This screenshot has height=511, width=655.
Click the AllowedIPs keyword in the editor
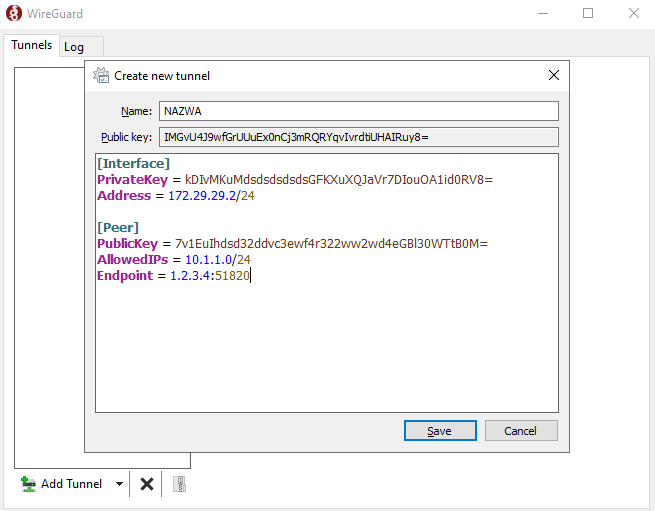coord(132,259)
